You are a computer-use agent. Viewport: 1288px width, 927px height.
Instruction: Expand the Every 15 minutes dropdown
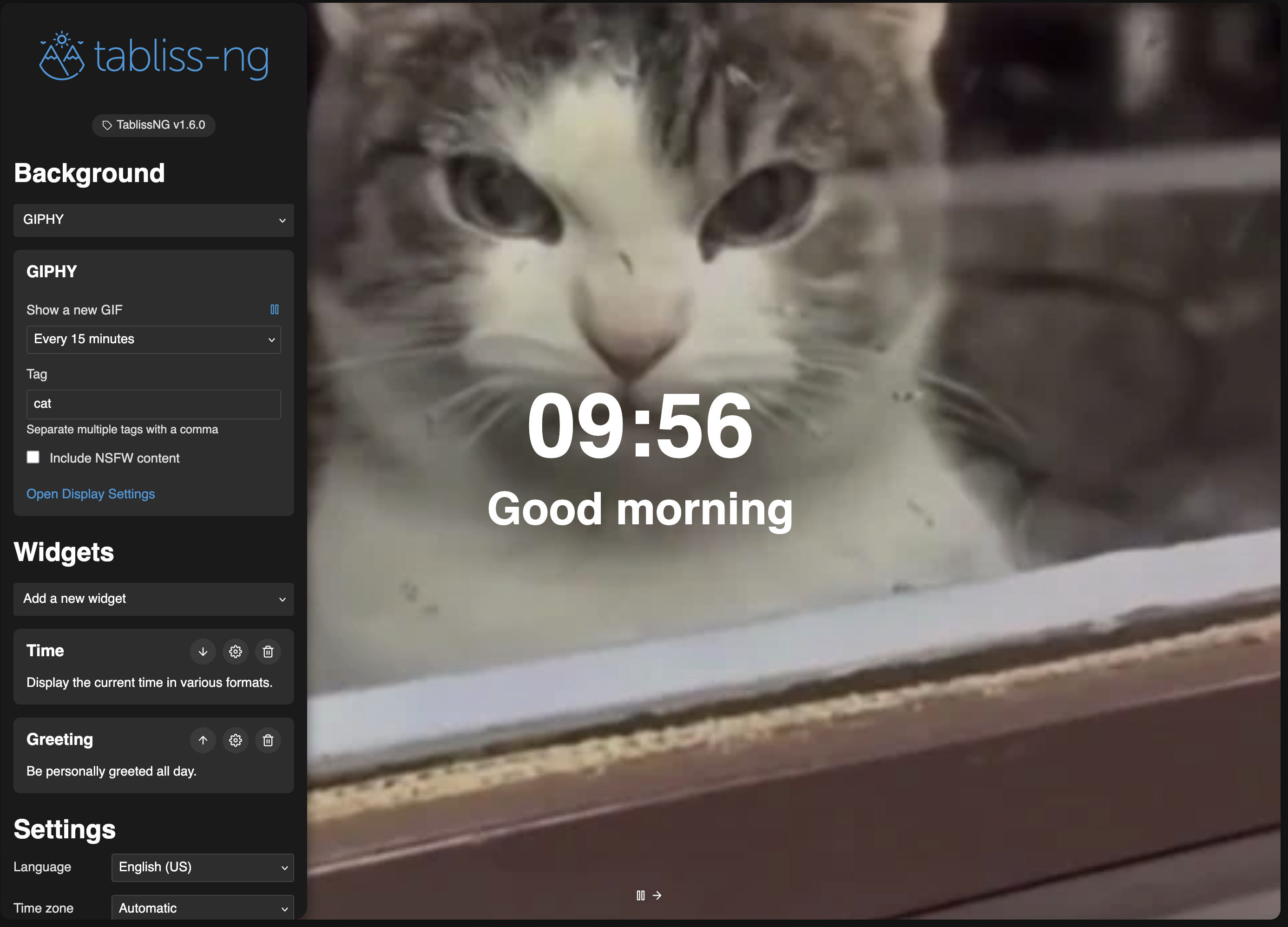tap(153, 339)
